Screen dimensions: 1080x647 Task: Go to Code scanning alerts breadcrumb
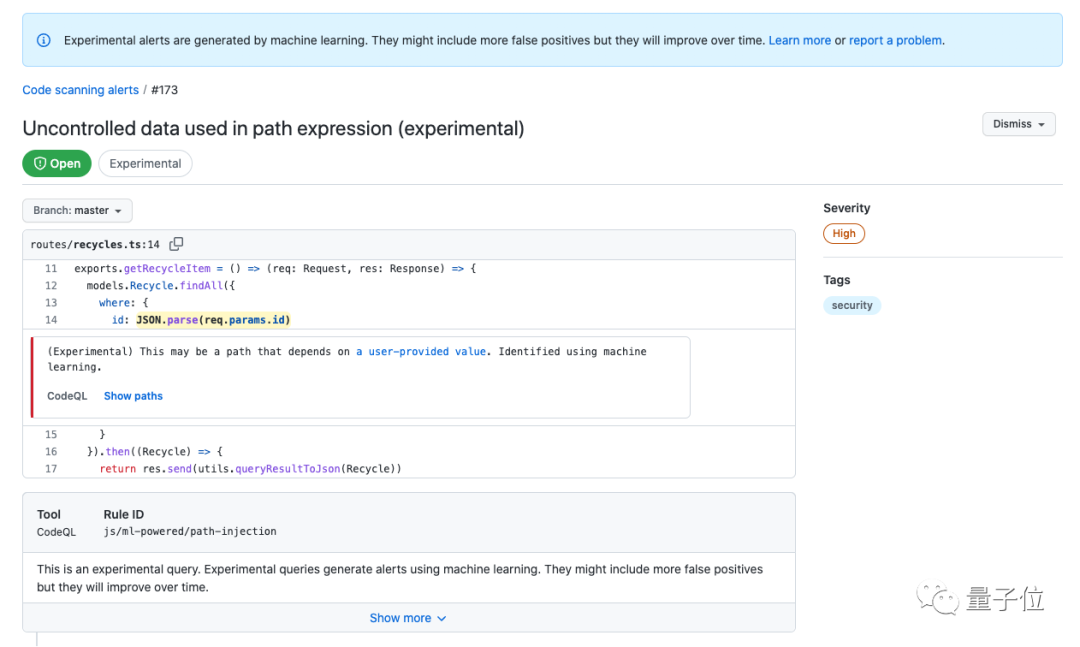(x=81, y=90)
